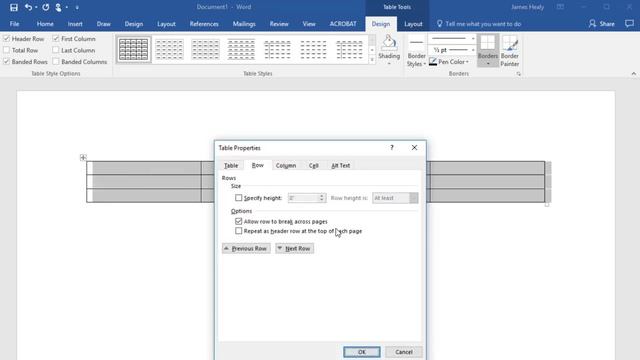Open Customize Quick Access Toolbar arrow

coord(77,7)
